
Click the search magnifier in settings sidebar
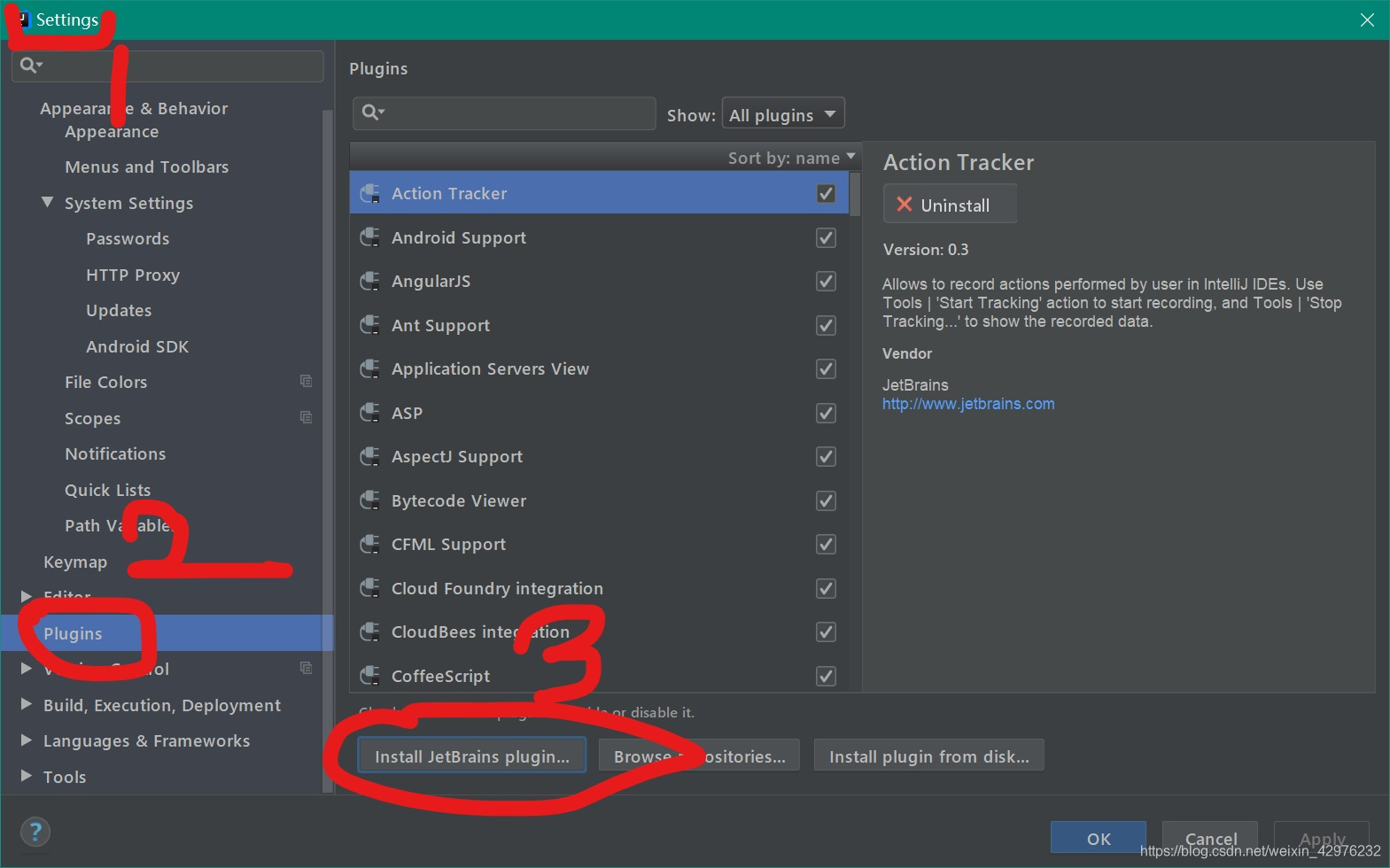click(x=31, y=65)
